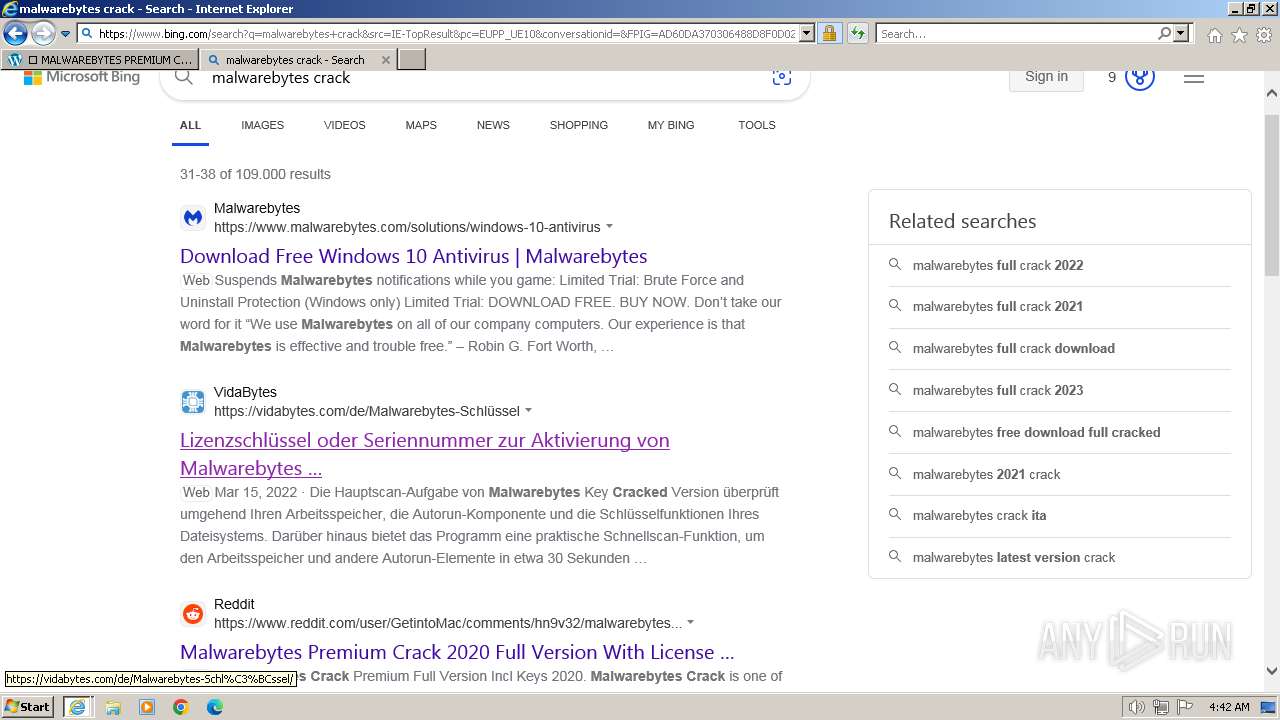Search related: malwarebytes latest version crack

pos(1060,557)
